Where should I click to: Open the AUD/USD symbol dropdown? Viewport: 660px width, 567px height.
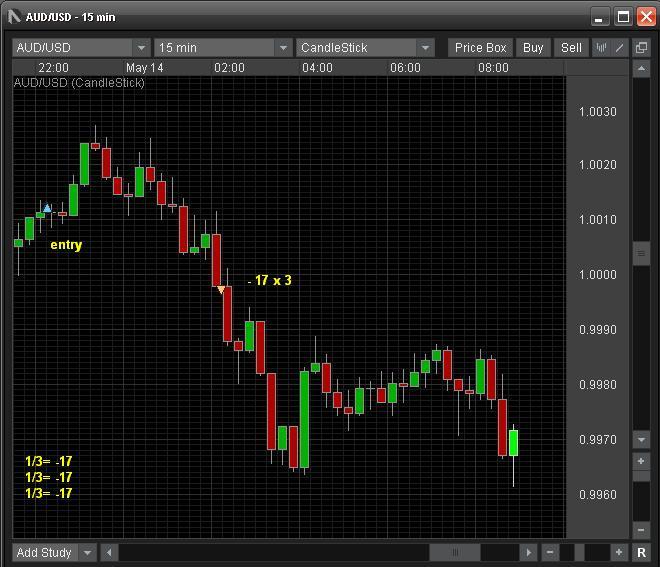click(x=140, y=48)
